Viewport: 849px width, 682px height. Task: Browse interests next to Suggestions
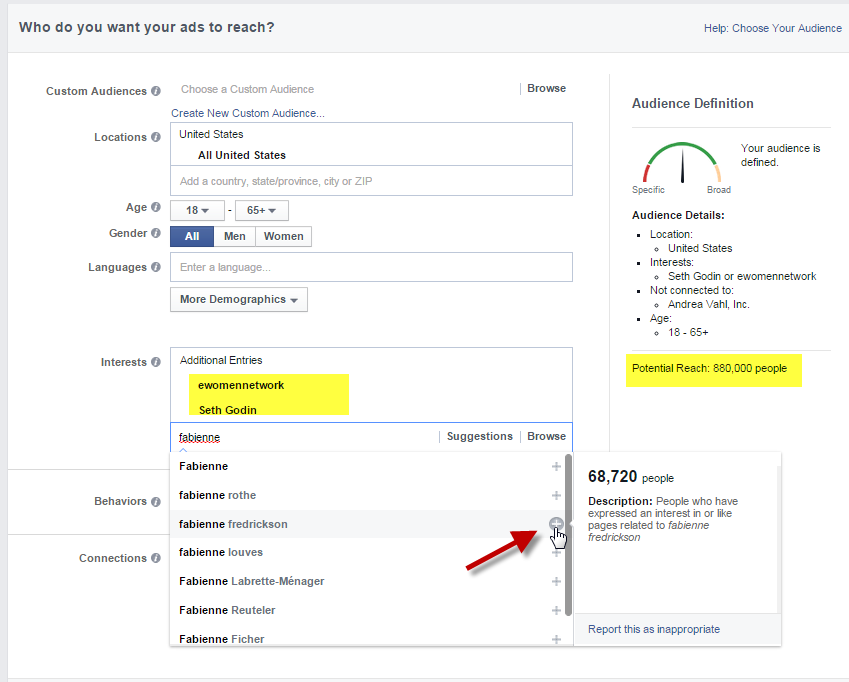(546, 436)
